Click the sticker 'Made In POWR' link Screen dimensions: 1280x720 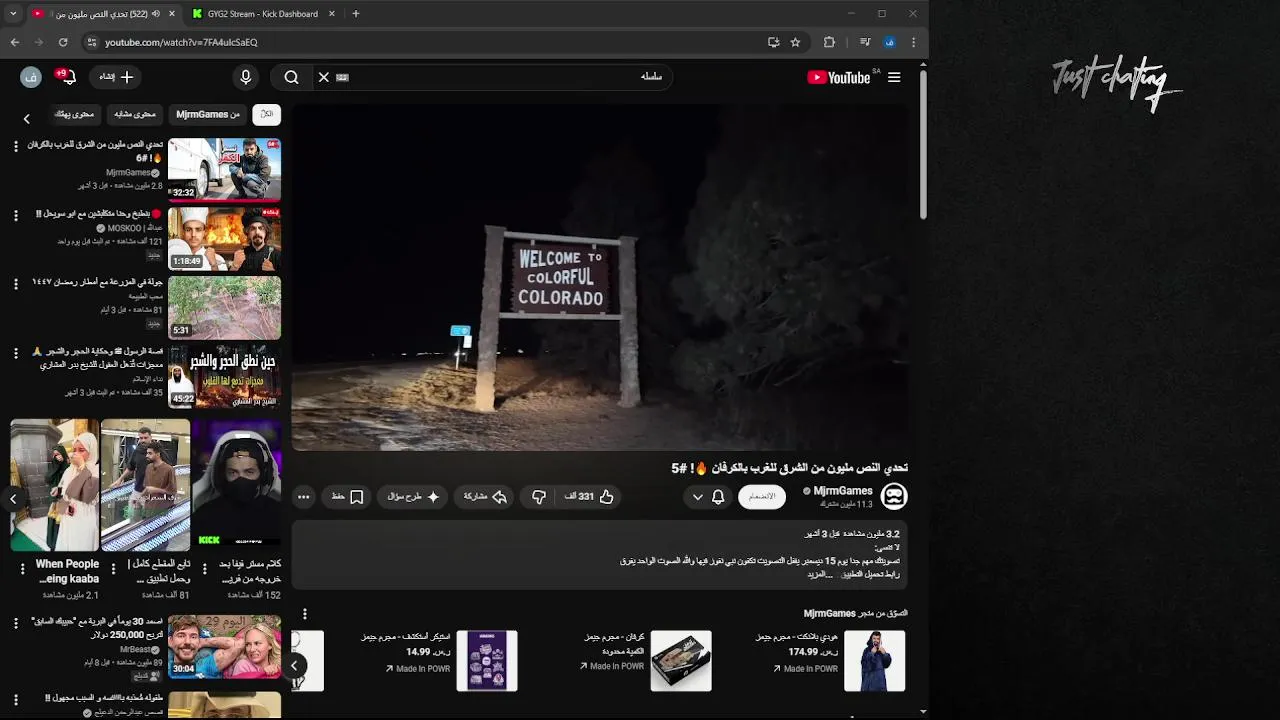[x=418, y=668]
